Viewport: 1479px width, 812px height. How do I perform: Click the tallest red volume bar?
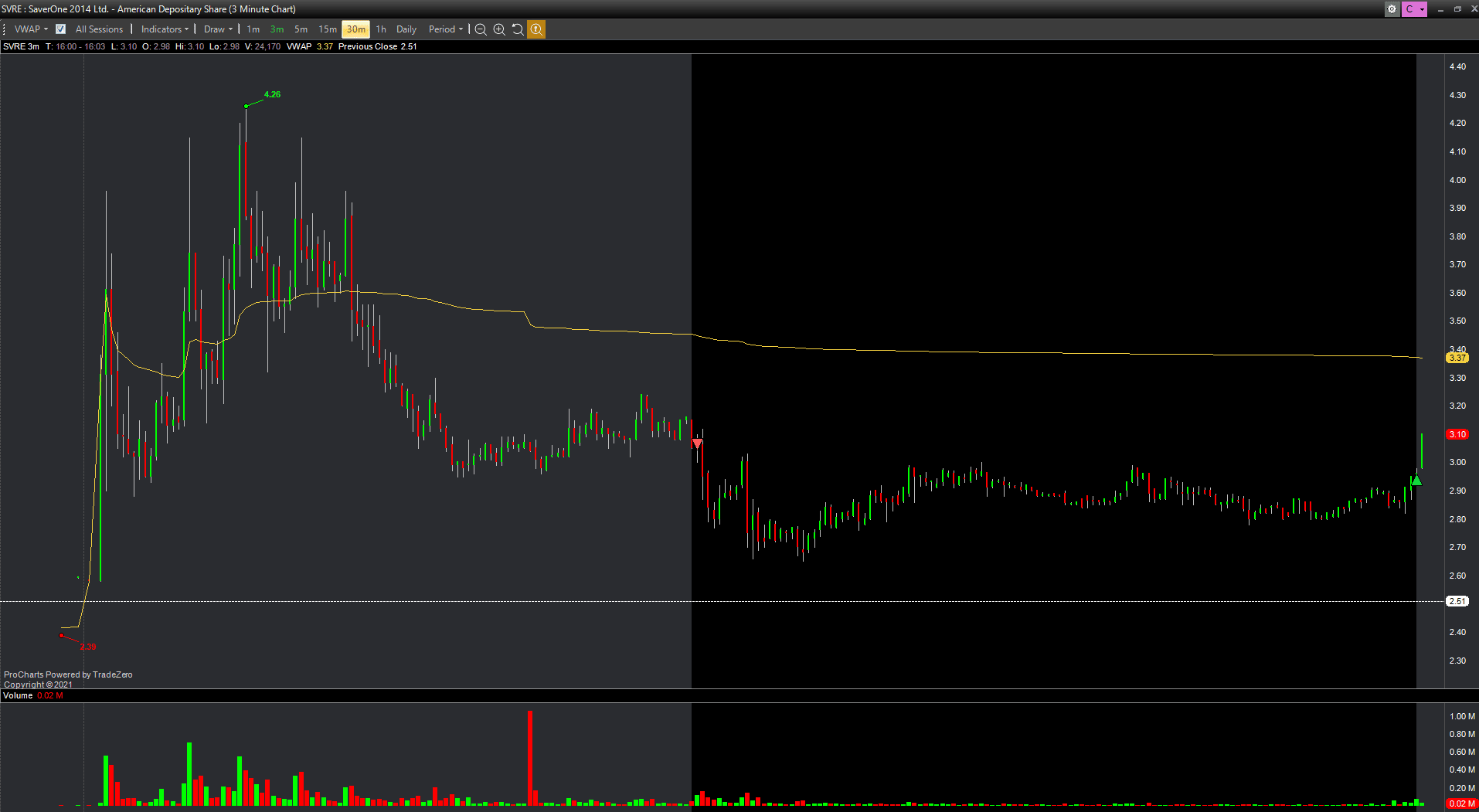[x=530, y=758]
